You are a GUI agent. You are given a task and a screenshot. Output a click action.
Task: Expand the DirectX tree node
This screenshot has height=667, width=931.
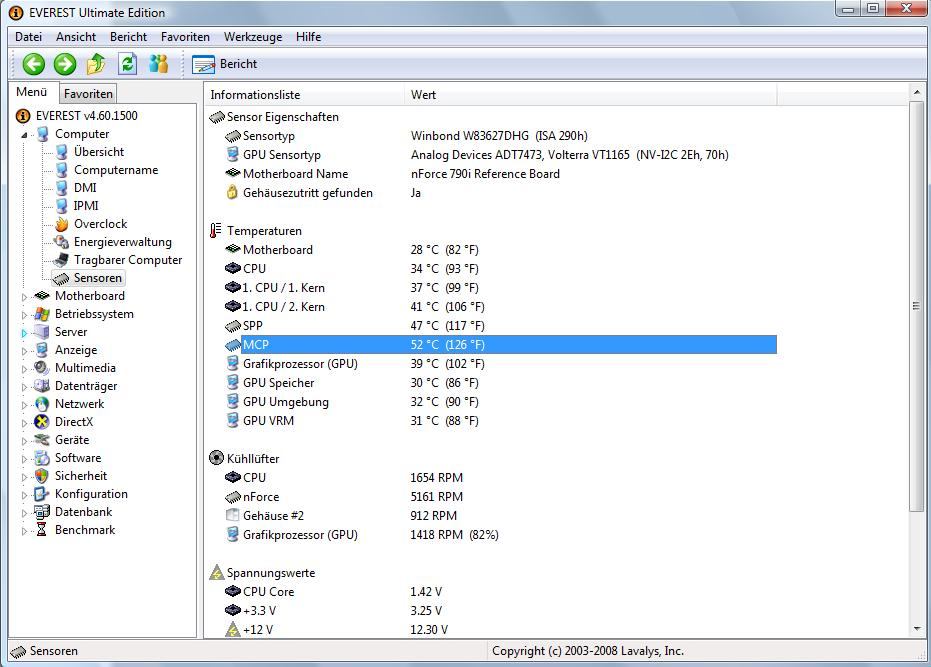coord(24,423)
